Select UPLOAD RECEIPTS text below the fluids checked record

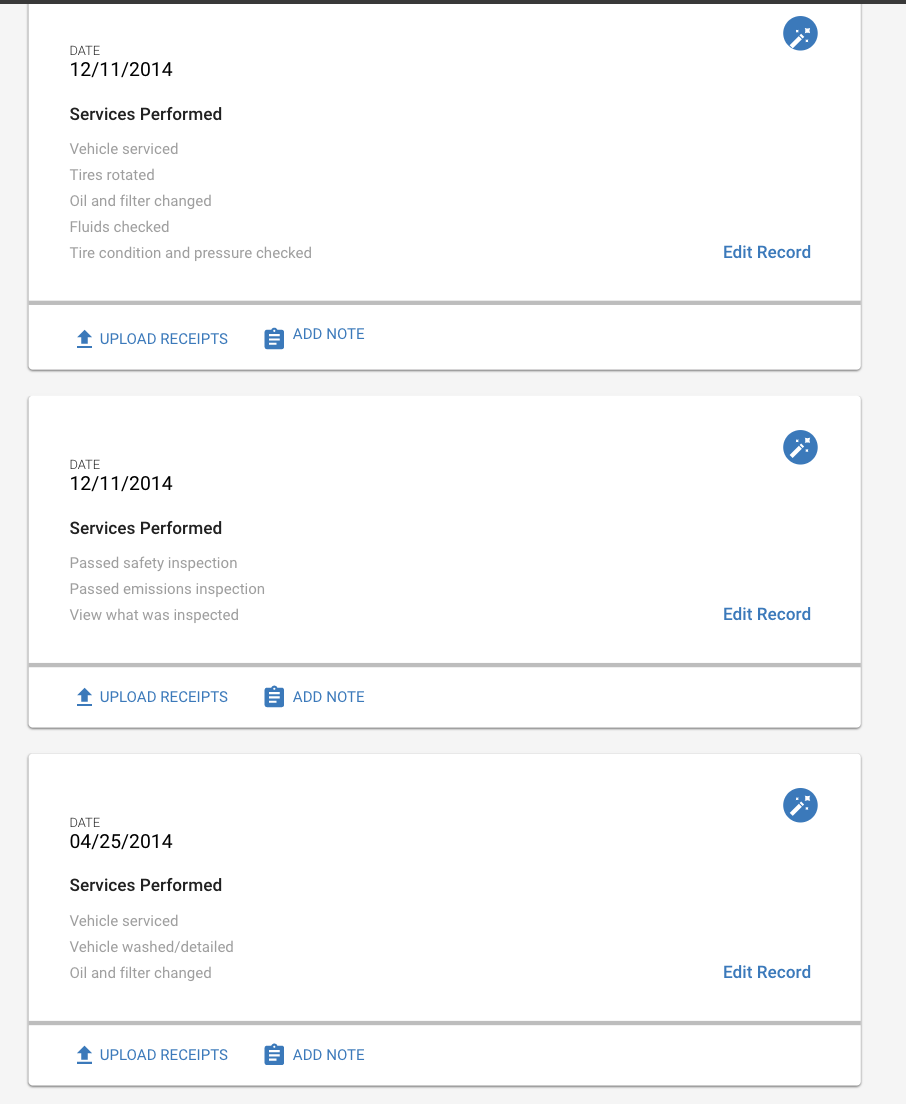click(163, 339)
